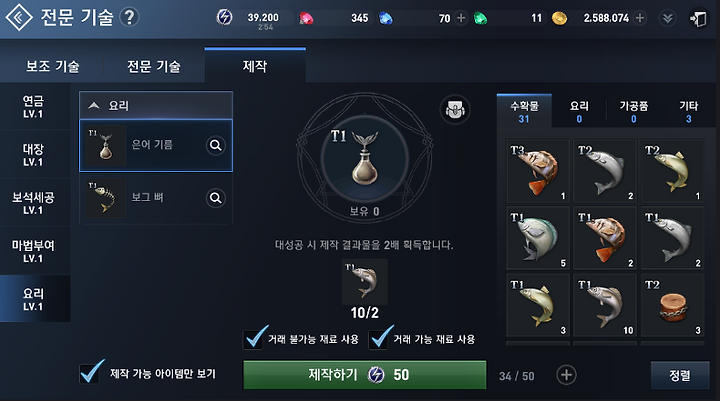720x401 pixels.
Task: Click the plus icon next to gold
Action: 640,18
